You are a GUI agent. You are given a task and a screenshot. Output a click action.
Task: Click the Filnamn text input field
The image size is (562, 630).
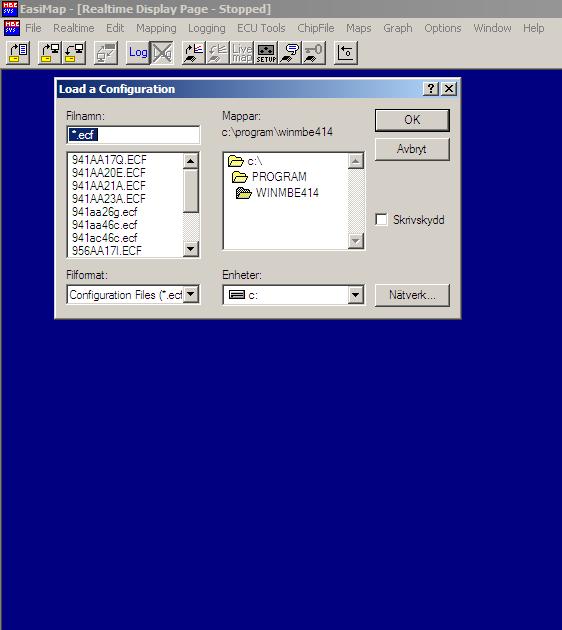pos(133,135)
